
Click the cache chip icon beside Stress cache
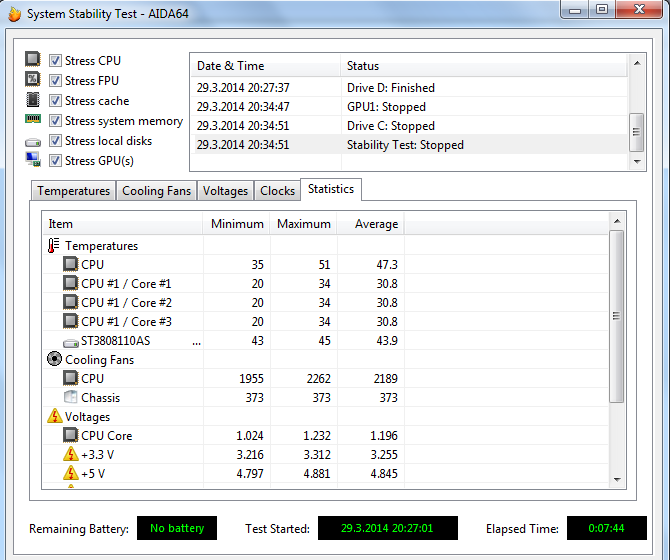pos(33,100)
